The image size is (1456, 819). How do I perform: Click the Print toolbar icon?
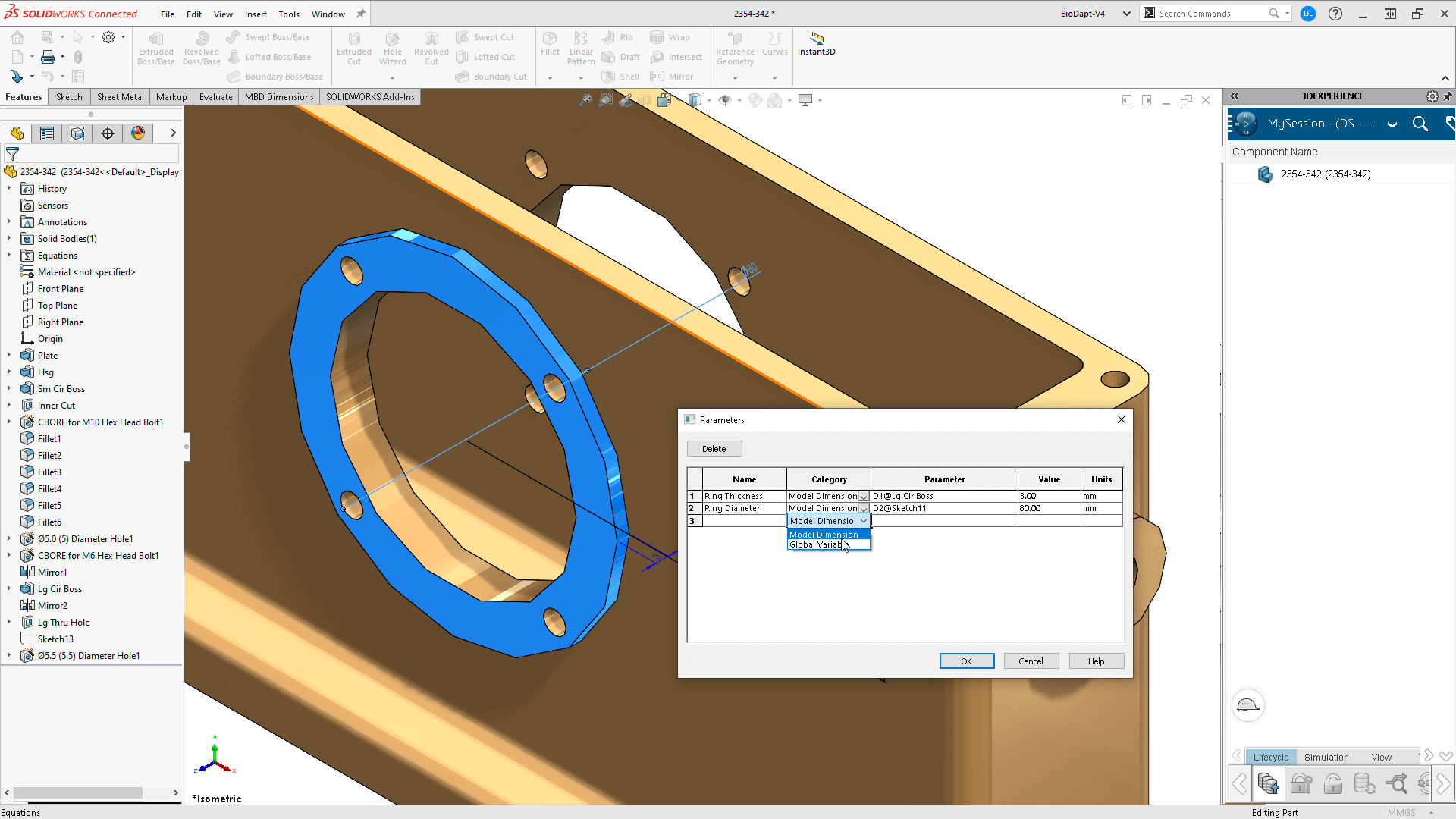click(48, 57)
